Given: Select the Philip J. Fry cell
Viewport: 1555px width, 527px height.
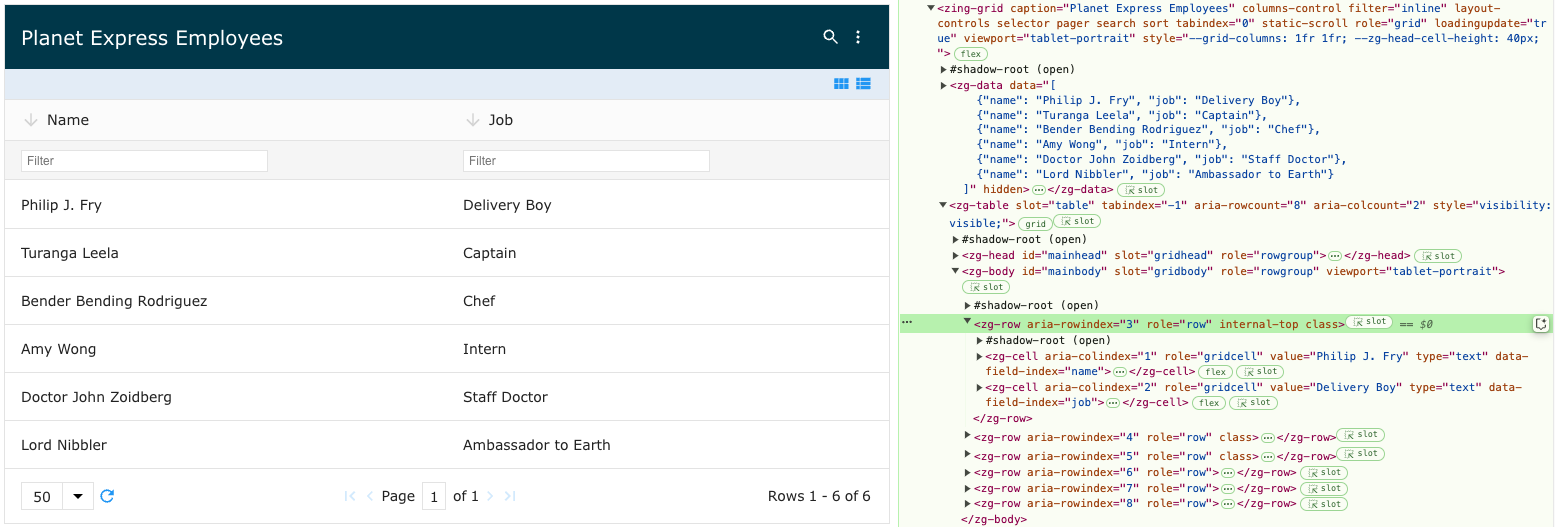Looking at the screenshot, I should click(x=226, y=205).
